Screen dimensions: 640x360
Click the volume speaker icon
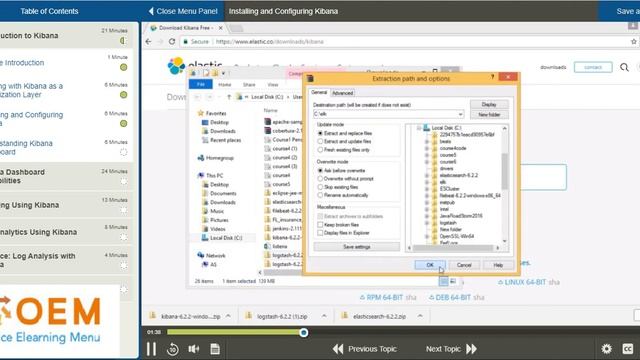pyautogui.click(x=193, y=349)
